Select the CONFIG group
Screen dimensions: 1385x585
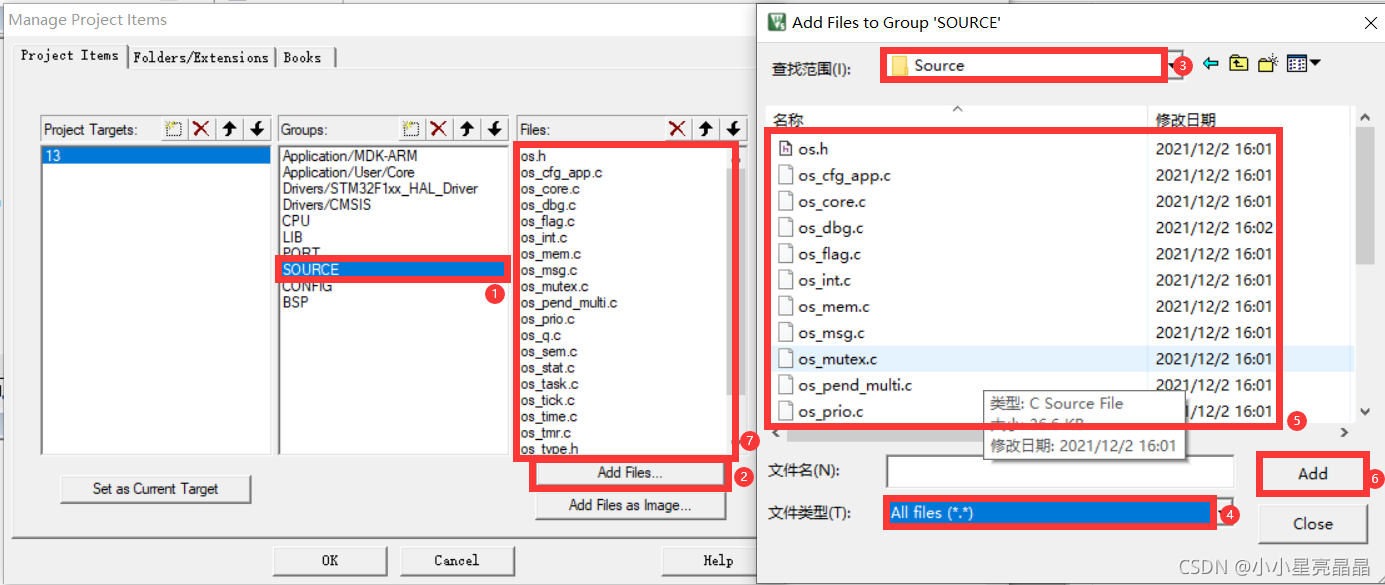pyautogui.click(x=308, y=286)
